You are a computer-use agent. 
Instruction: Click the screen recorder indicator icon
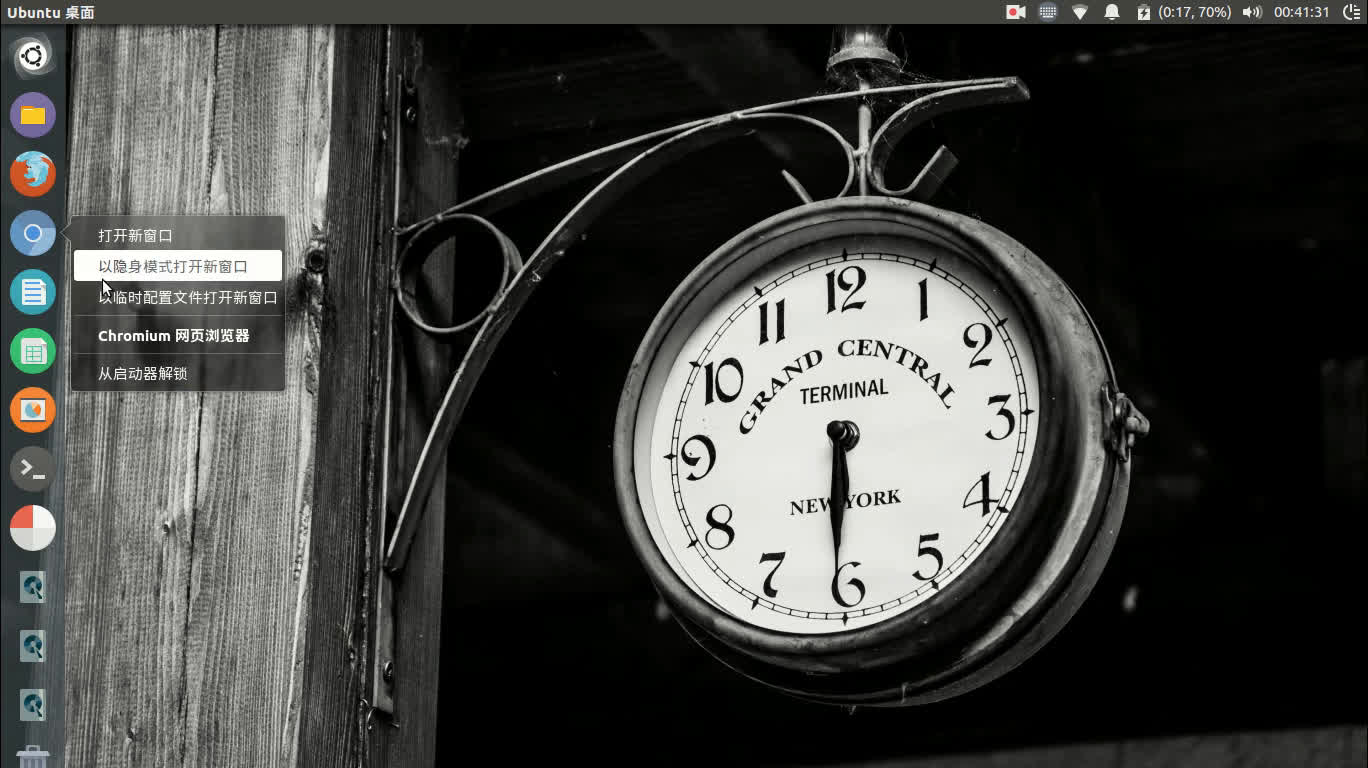1016,12
